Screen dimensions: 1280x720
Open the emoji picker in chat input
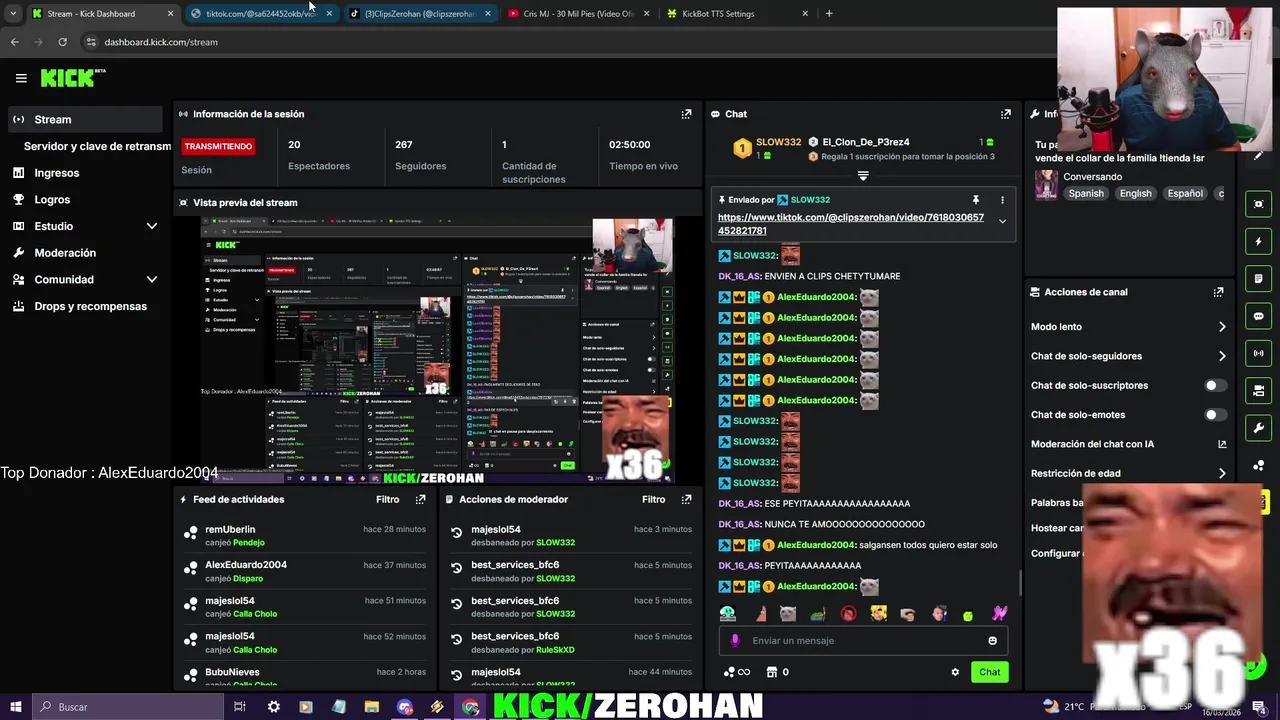(993, 641)
